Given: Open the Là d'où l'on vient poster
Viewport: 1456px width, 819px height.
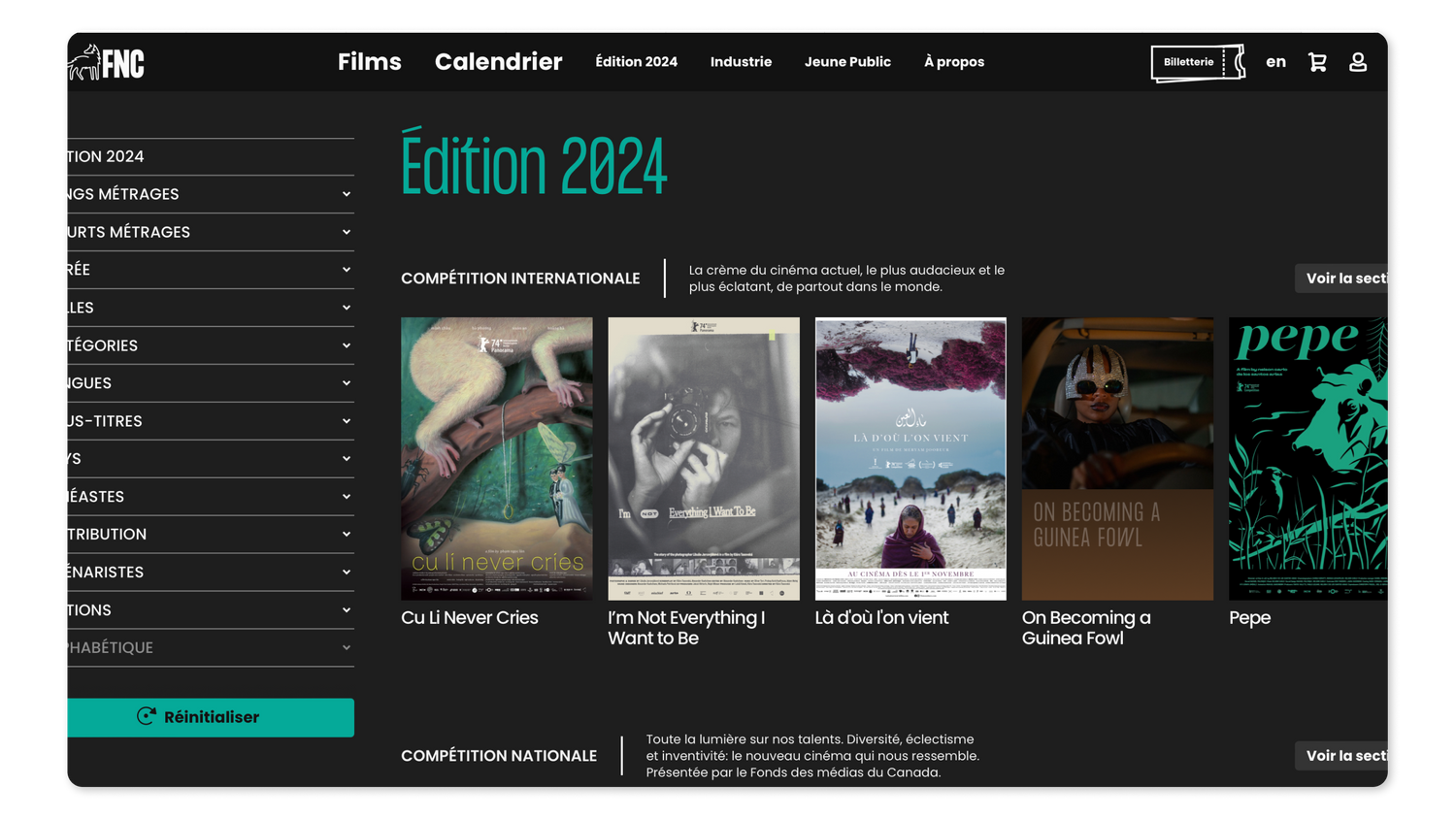Looking at the screenshot, I should pyautogui.click(x=910, y=458).
